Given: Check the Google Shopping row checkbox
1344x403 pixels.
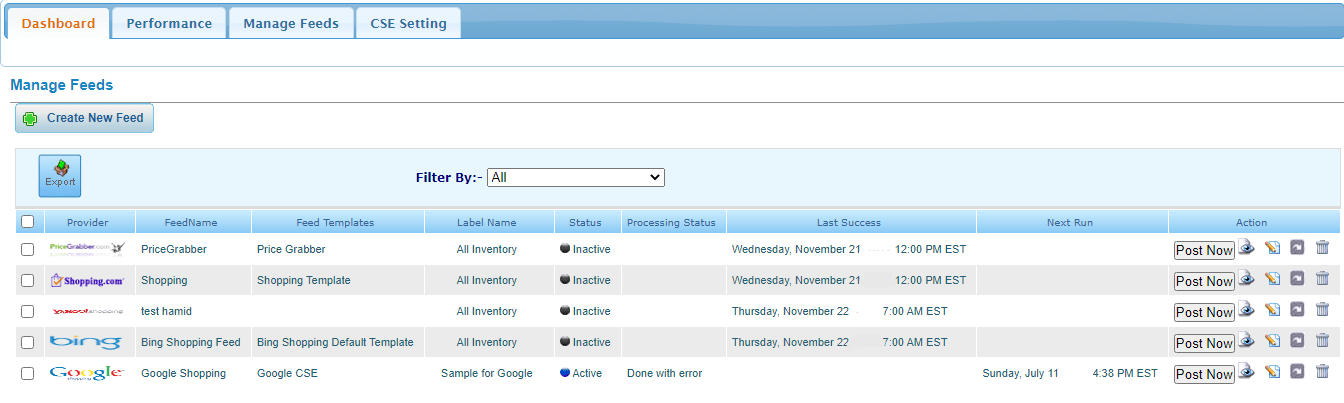Looking at the screenshot, I should coord(28,373).
